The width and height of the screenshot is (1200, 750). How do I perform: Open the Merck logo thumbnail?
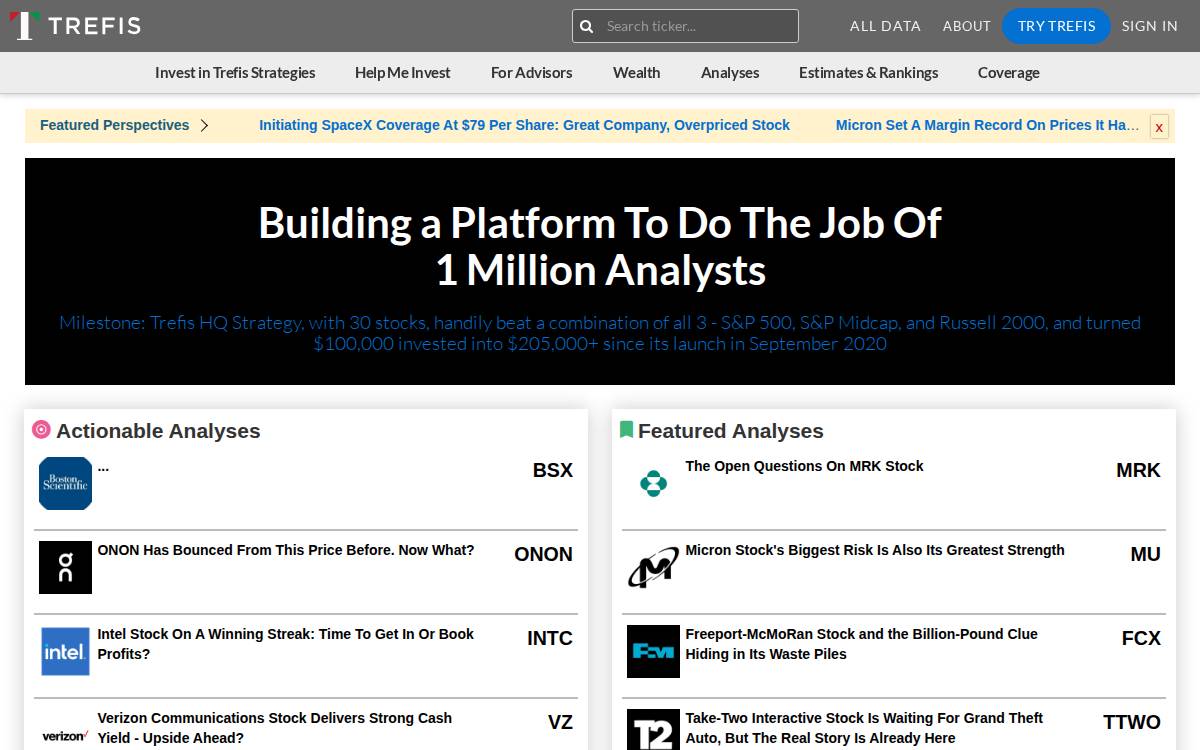click(654, 484)
